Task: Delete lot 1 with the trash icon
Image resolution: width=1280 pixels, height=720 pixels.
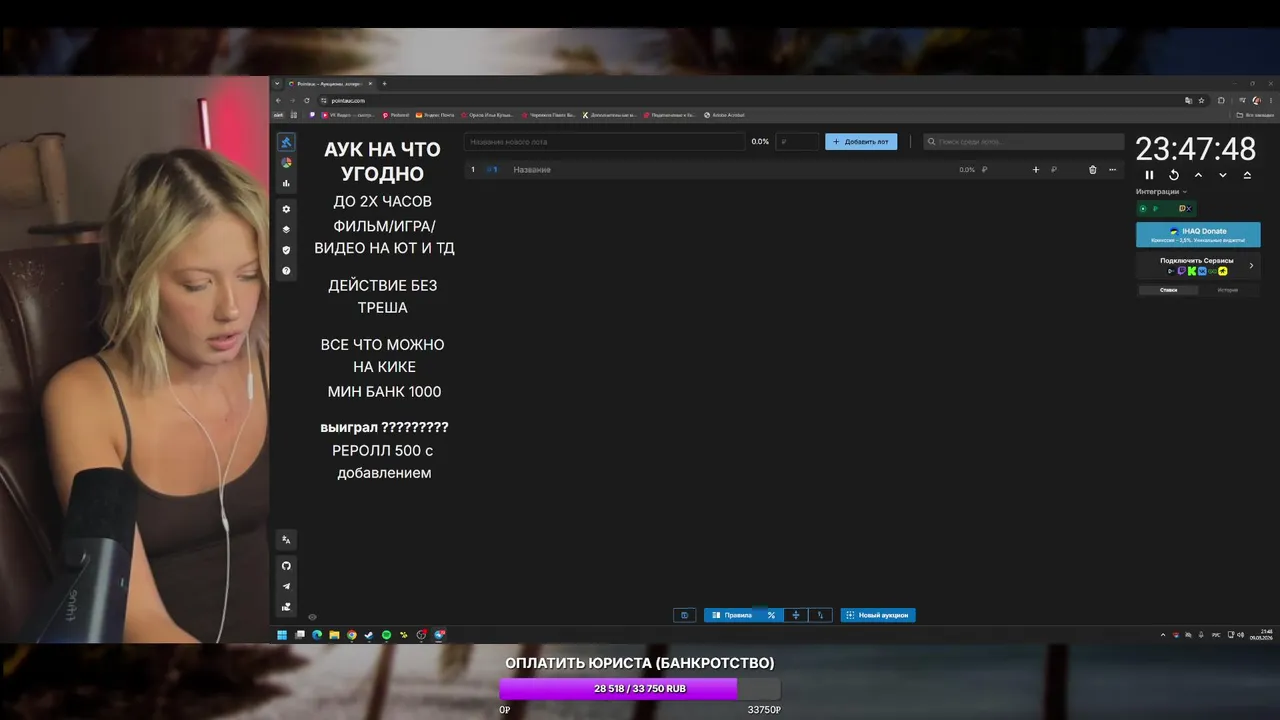Action: pos(1092,170)
